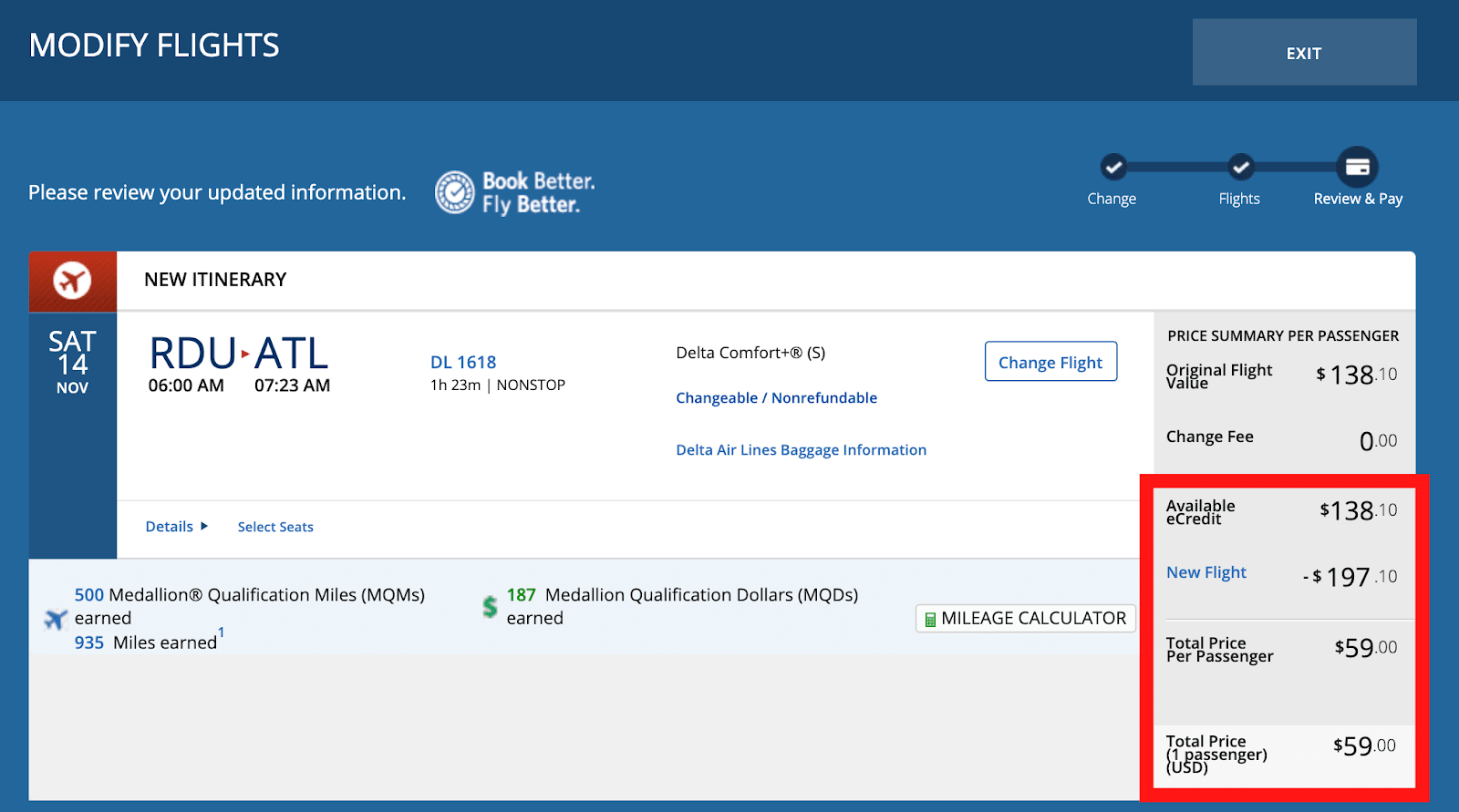Click the 07:23 AM arrival time
The width and height of the screenshot is (1459, 812).
click(292, 385)
